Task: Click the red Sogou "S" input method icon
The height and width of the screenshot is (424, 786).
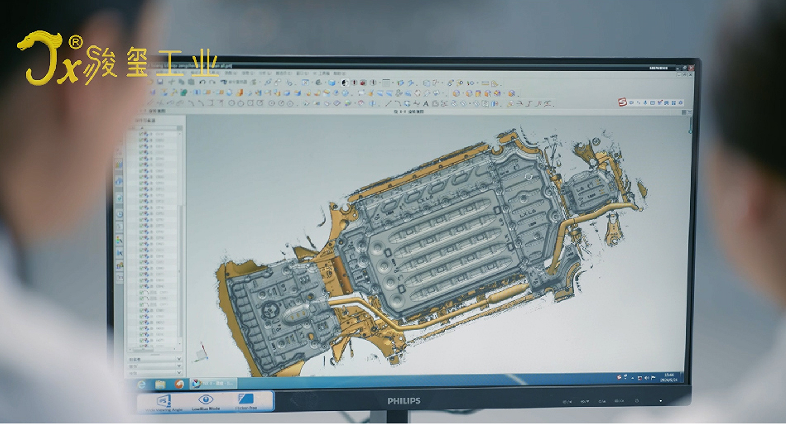Action: (623, 102)
